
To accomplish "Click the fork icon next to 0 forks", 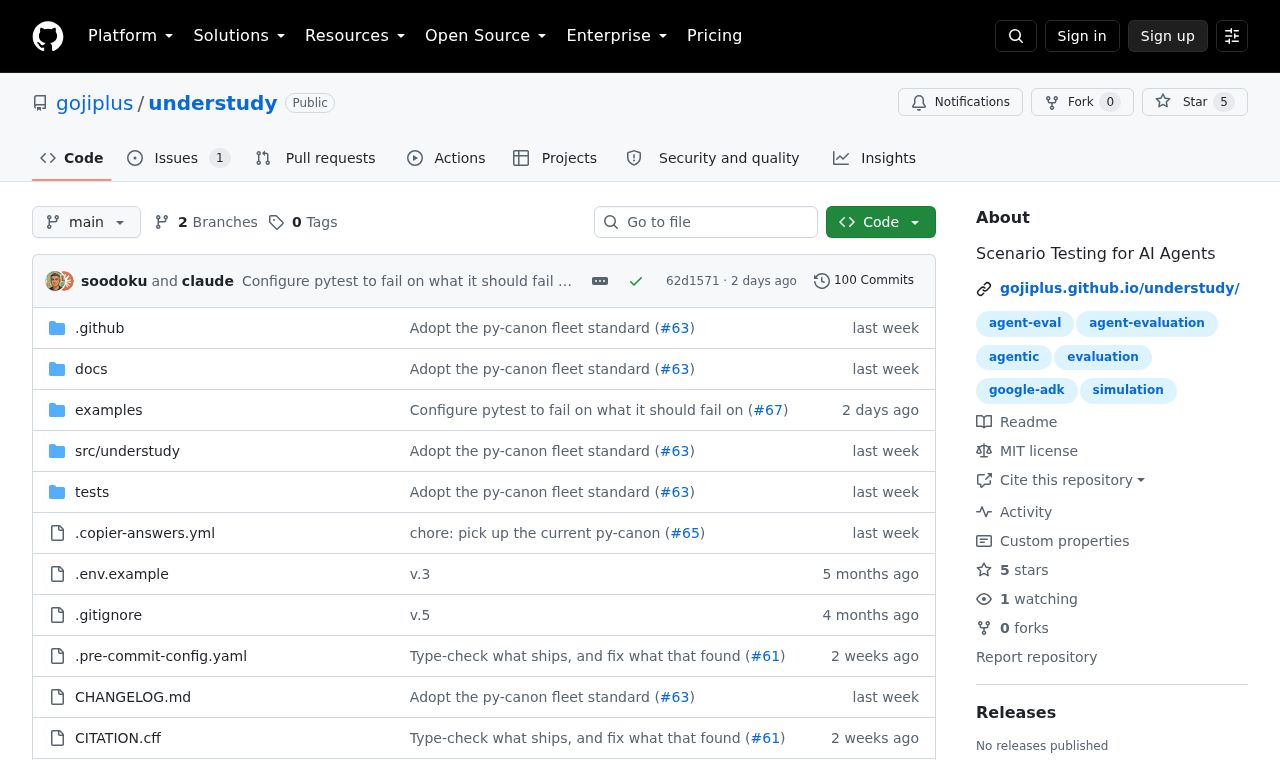I will click(984, 628).
